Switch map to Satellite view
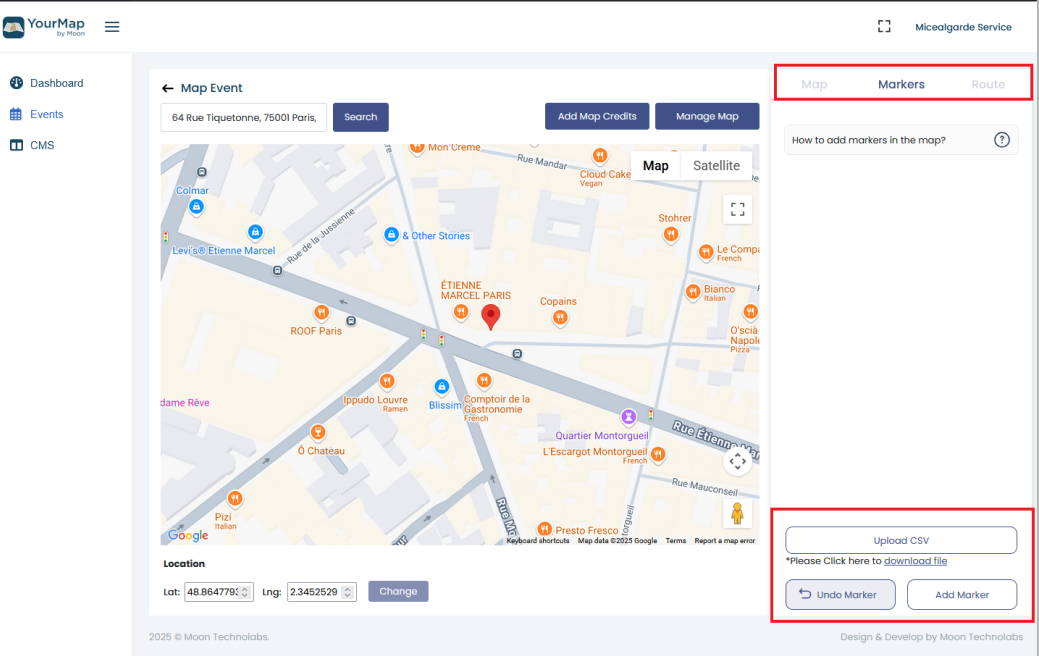 point(716,166)
